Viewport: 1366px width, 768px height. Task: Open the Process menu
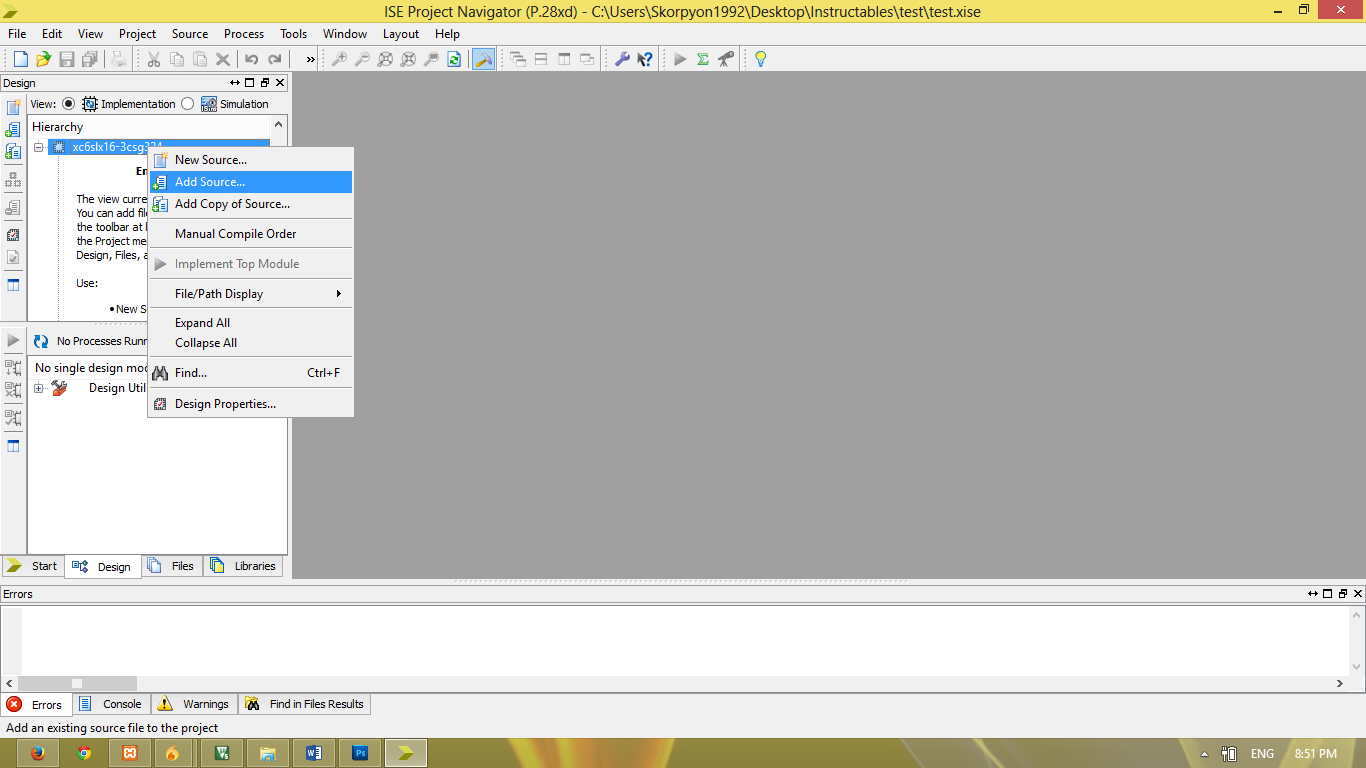(x=244, y=33)
